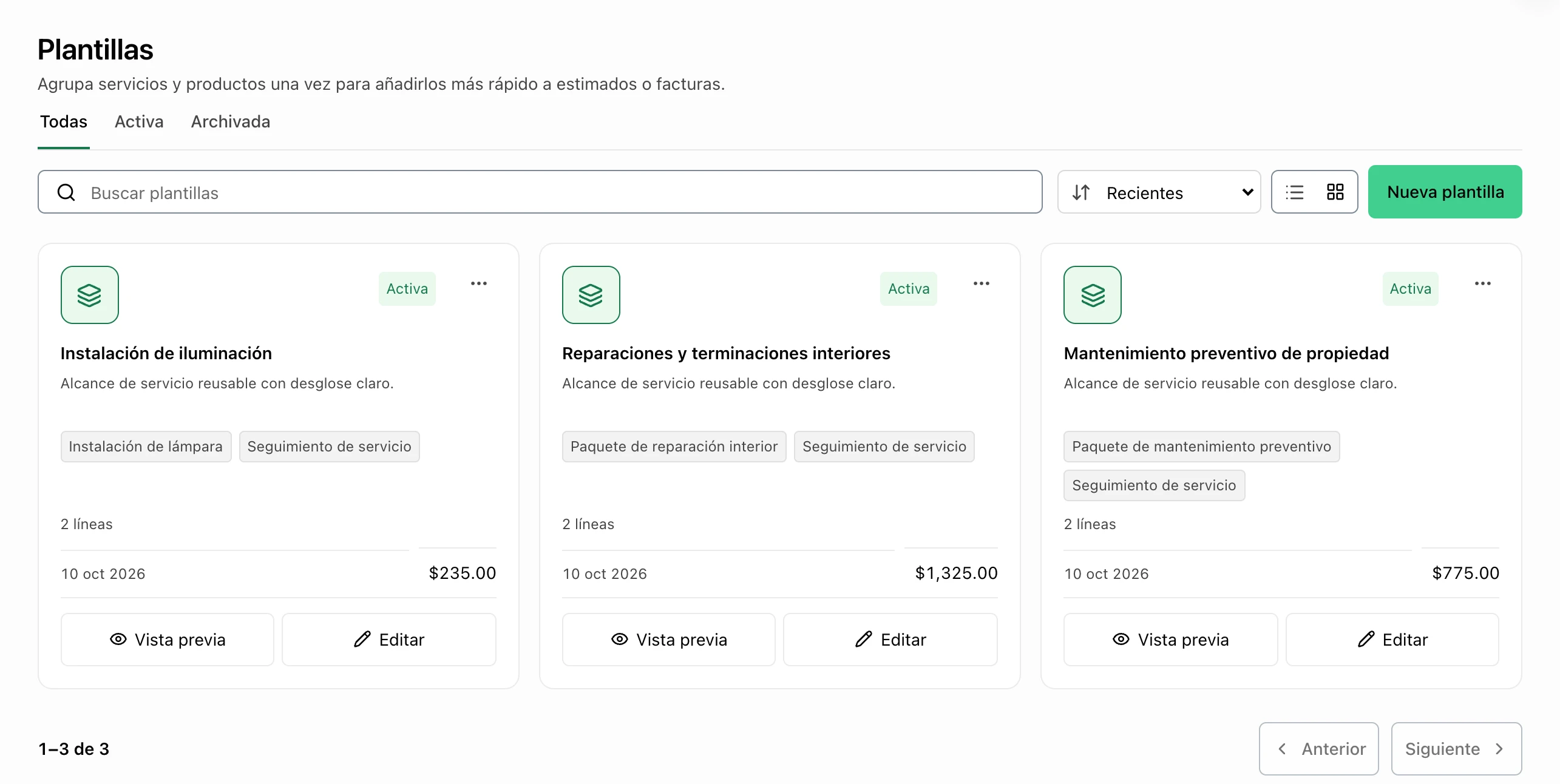Click Activa badge on Mantenimiento preventivo card
This screenshot has height=784, width=1560.
coord(1411,289)
